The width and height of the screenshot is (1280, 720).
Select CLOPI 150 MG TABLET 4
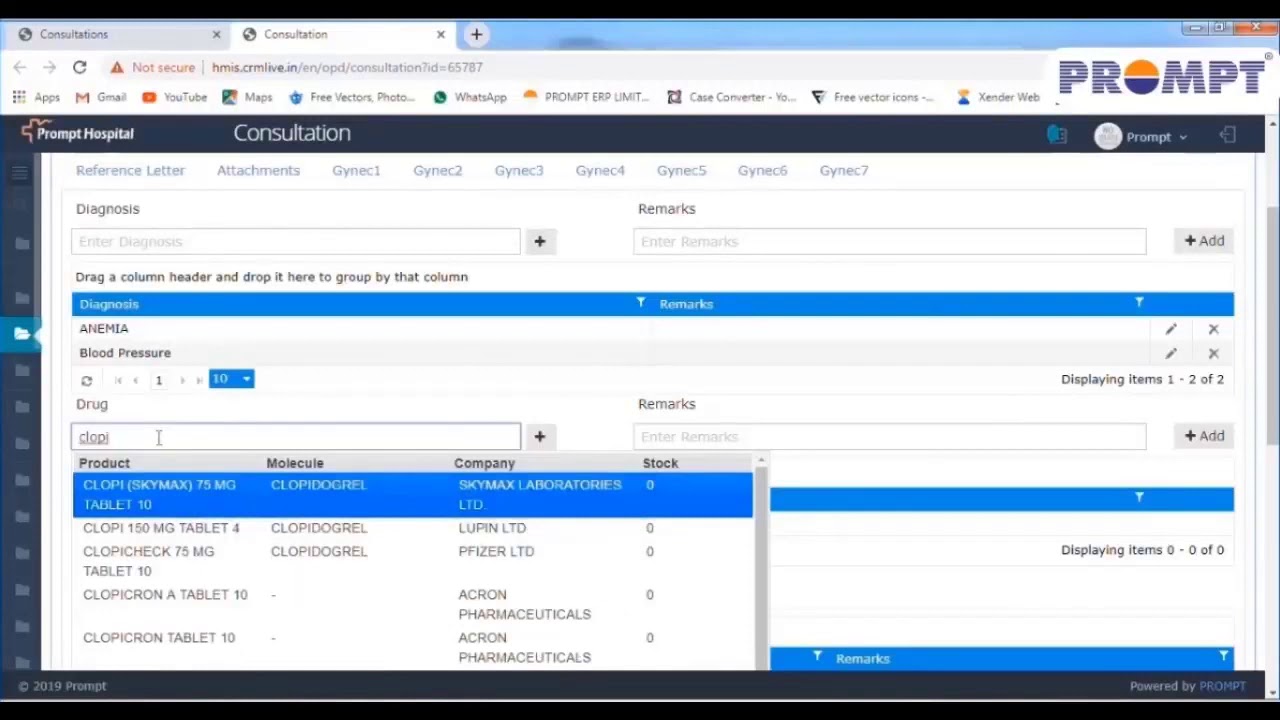click(x=412, y=528)
